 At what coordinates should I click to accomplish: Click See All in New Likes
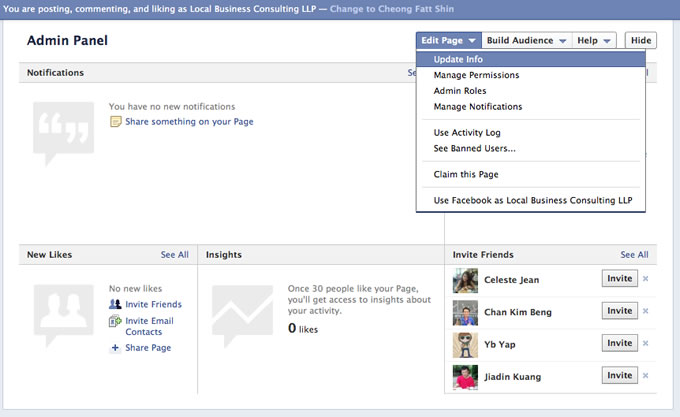pos(174,255)
